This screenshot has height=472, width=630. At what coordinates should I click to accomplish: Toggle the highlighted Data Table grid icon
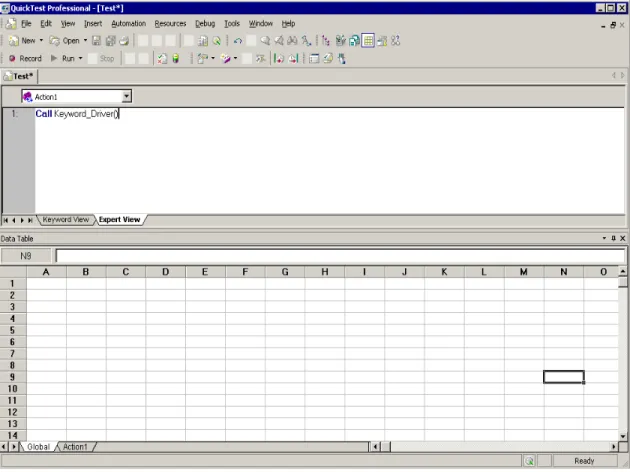tap(368, 41)
